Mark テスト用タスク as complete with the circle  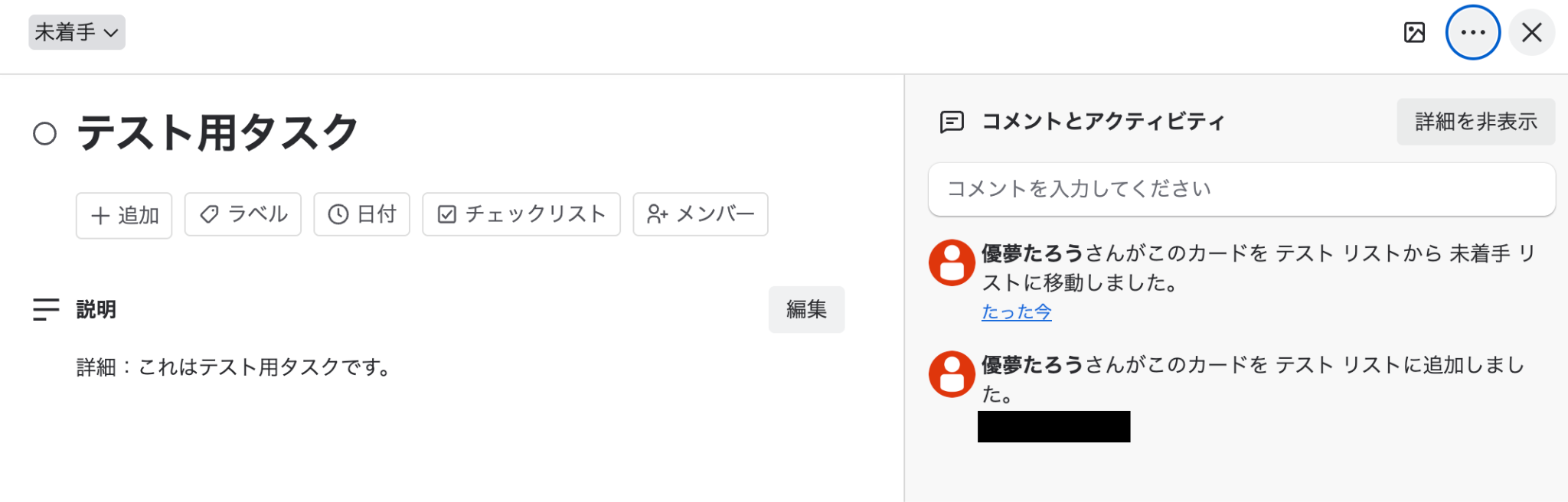pos(45,134)
